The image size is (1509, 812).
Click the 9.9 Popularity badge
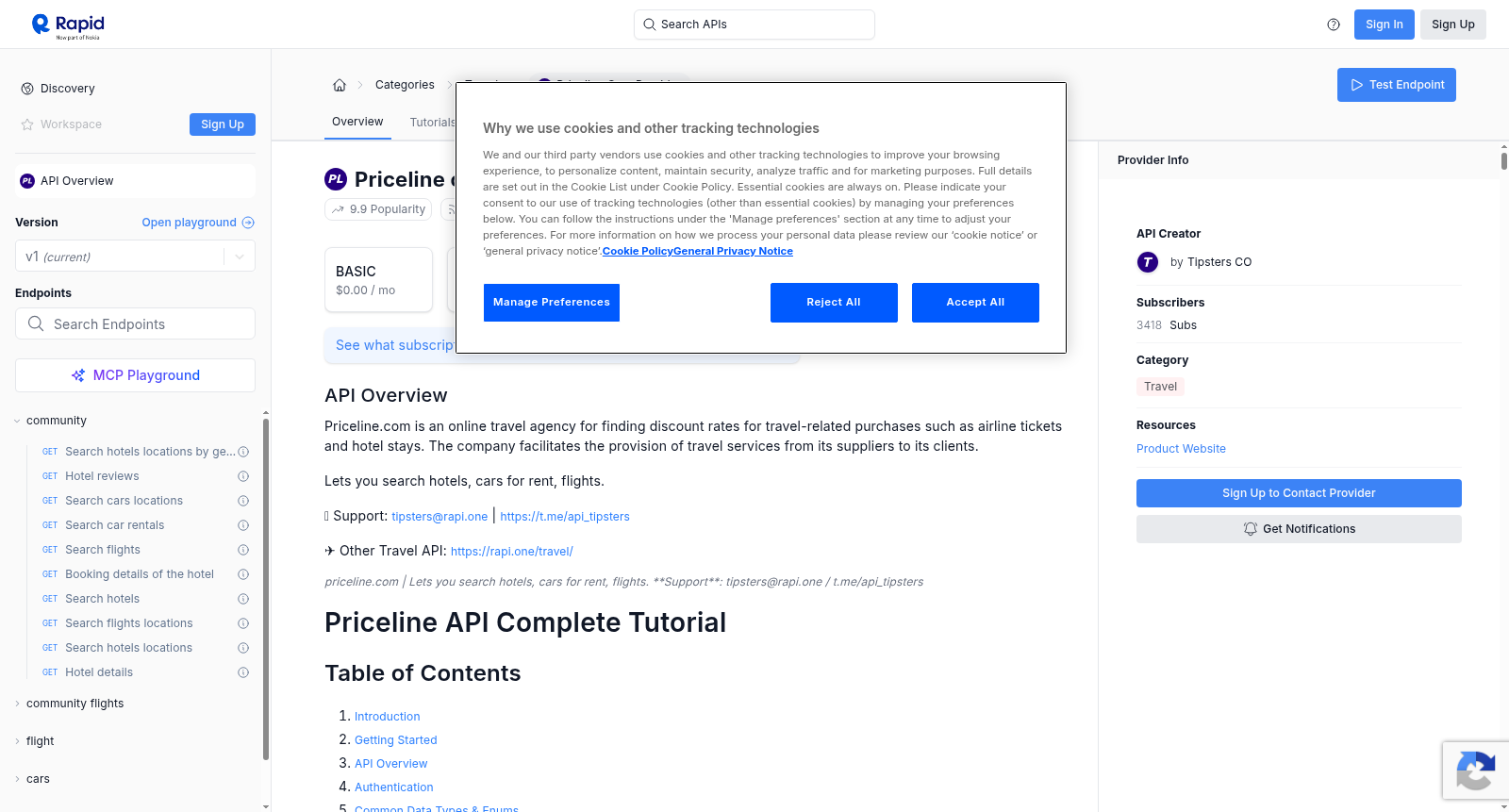point(378,209)
